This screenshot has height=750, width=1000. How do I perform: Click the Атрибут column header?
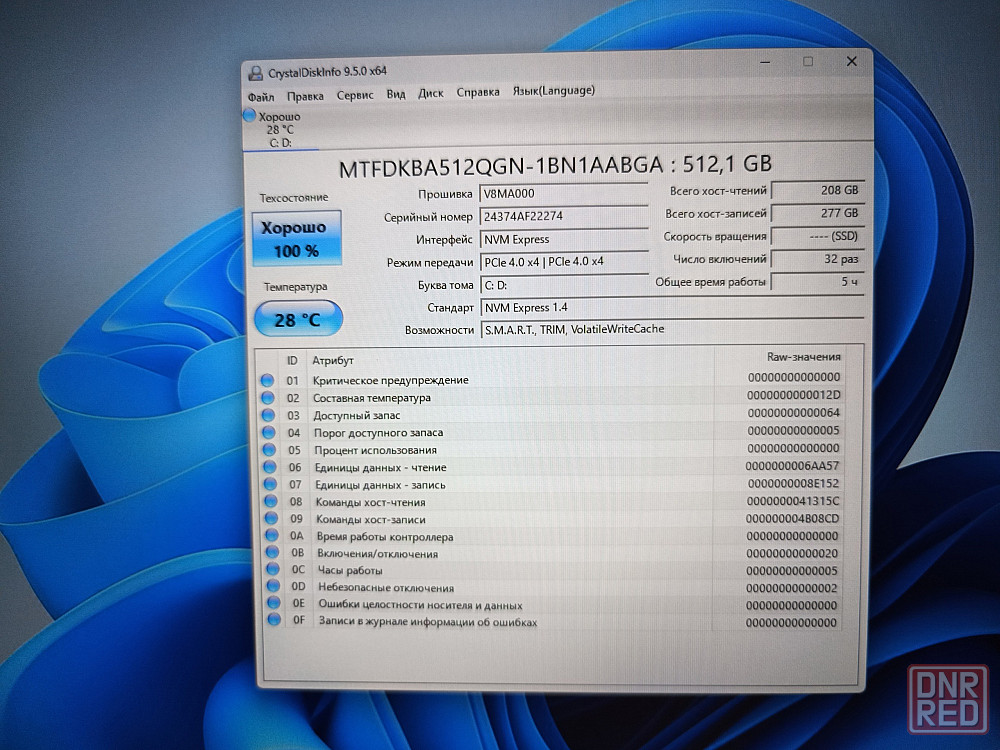[333, 360]
